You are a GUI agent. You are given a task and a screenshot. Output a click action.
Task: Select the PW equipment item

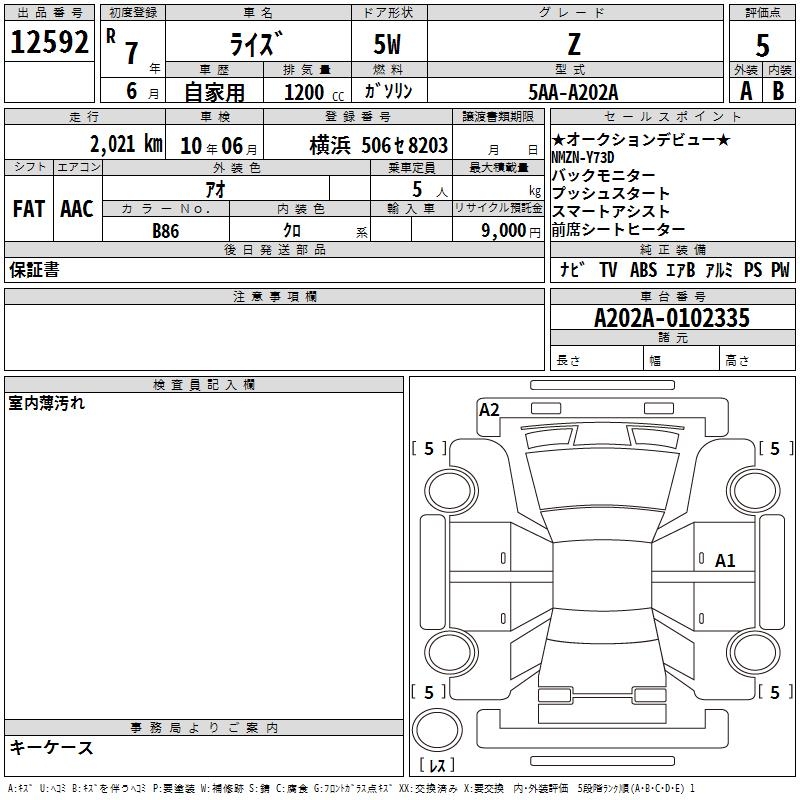click(780, 269)
